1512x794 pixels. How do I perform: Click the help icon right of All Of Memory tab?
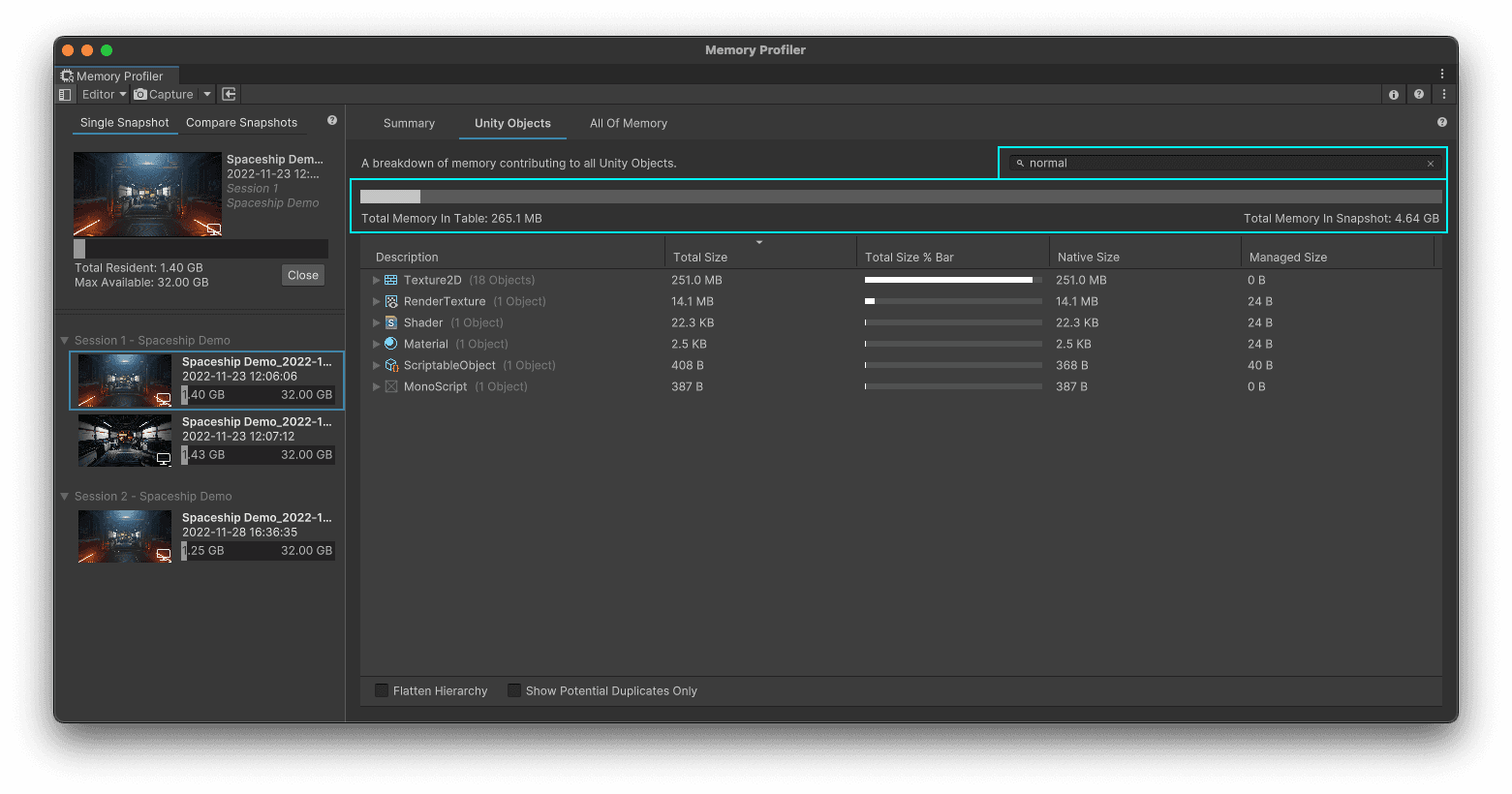(x=1442, y=122)
